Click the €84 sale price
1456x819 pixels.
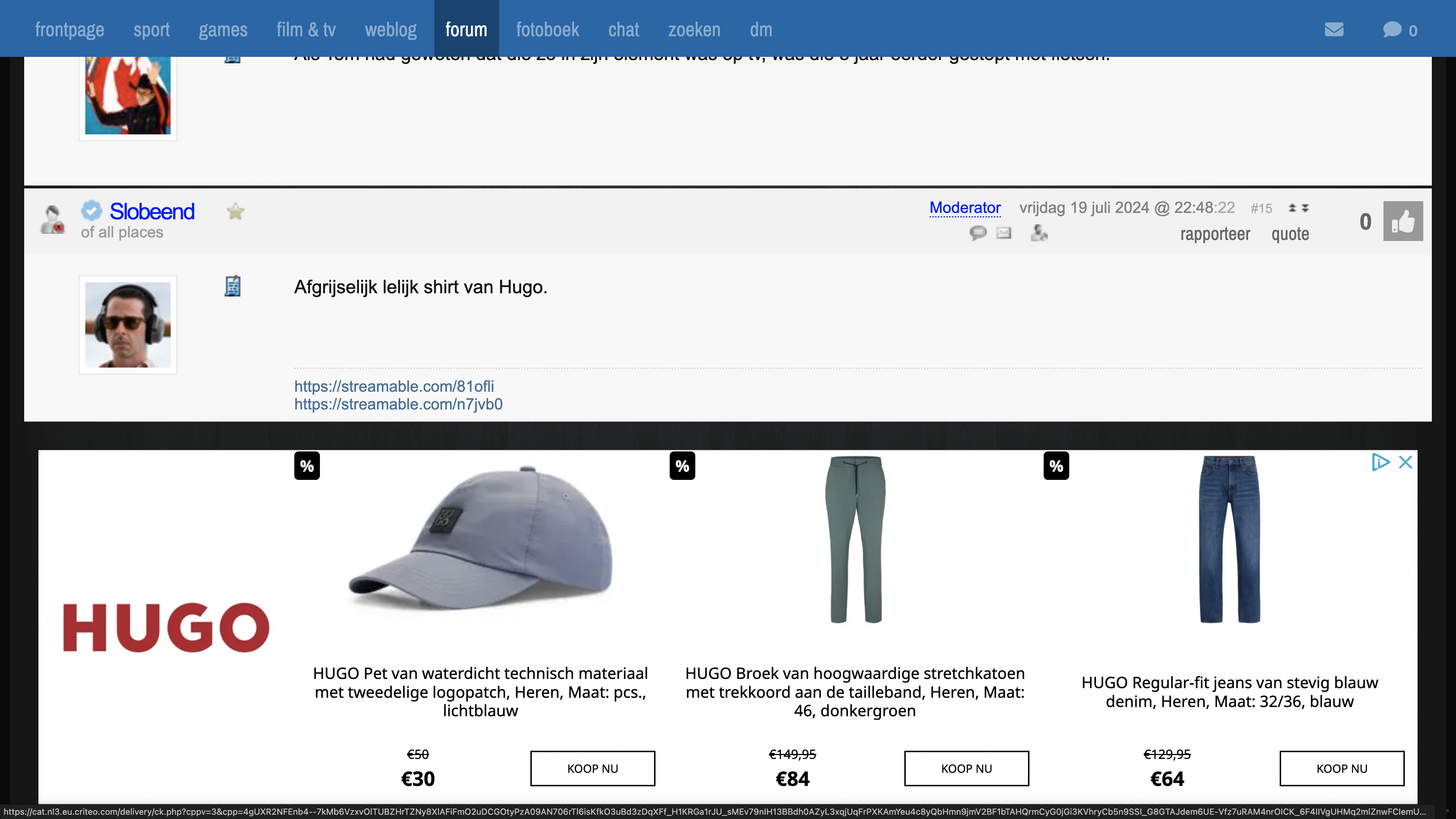click(x=792, y=779)
